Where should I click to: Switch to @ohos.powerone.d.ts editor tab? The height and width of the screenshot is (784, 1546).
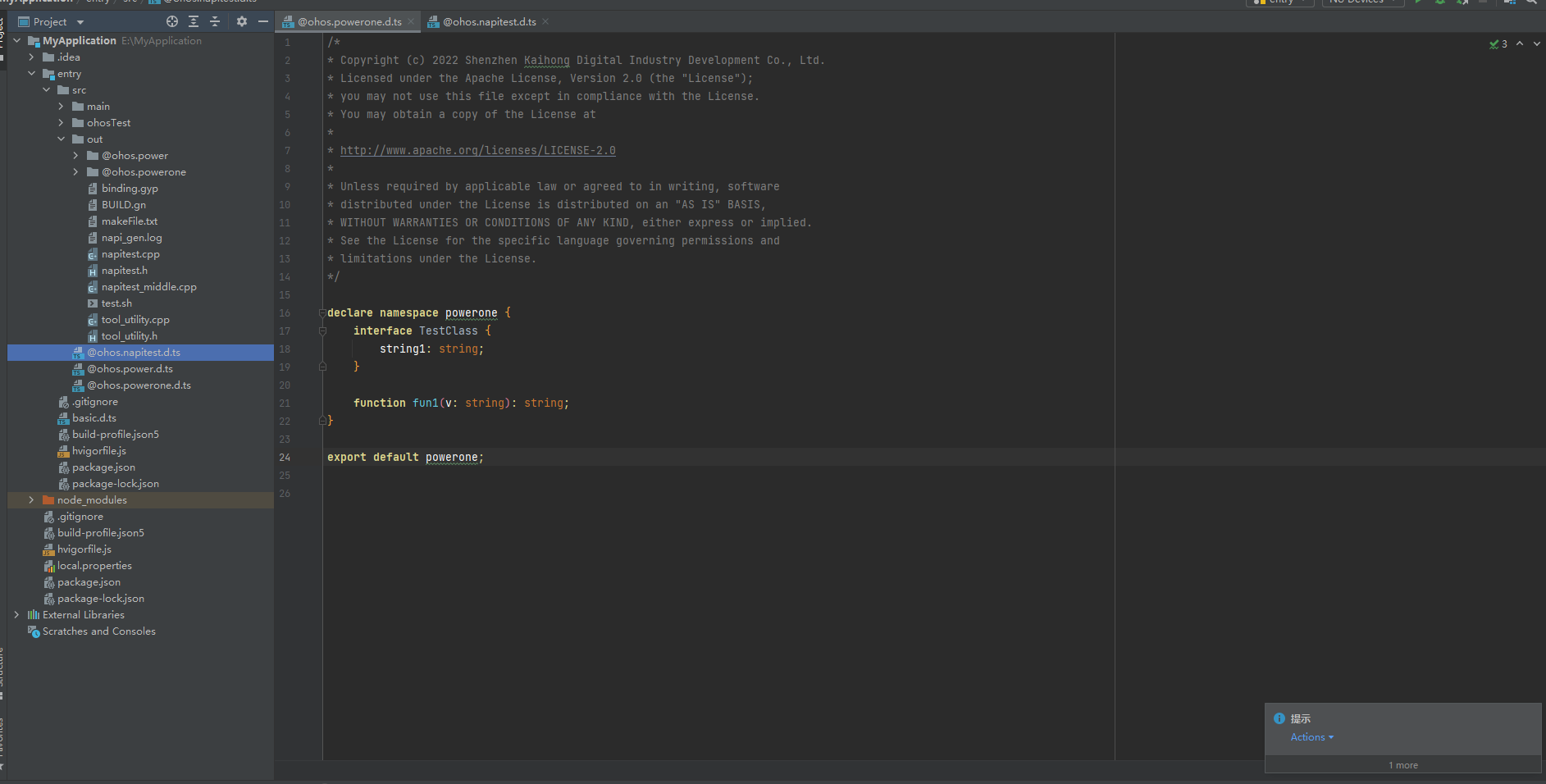pos(349,22)
